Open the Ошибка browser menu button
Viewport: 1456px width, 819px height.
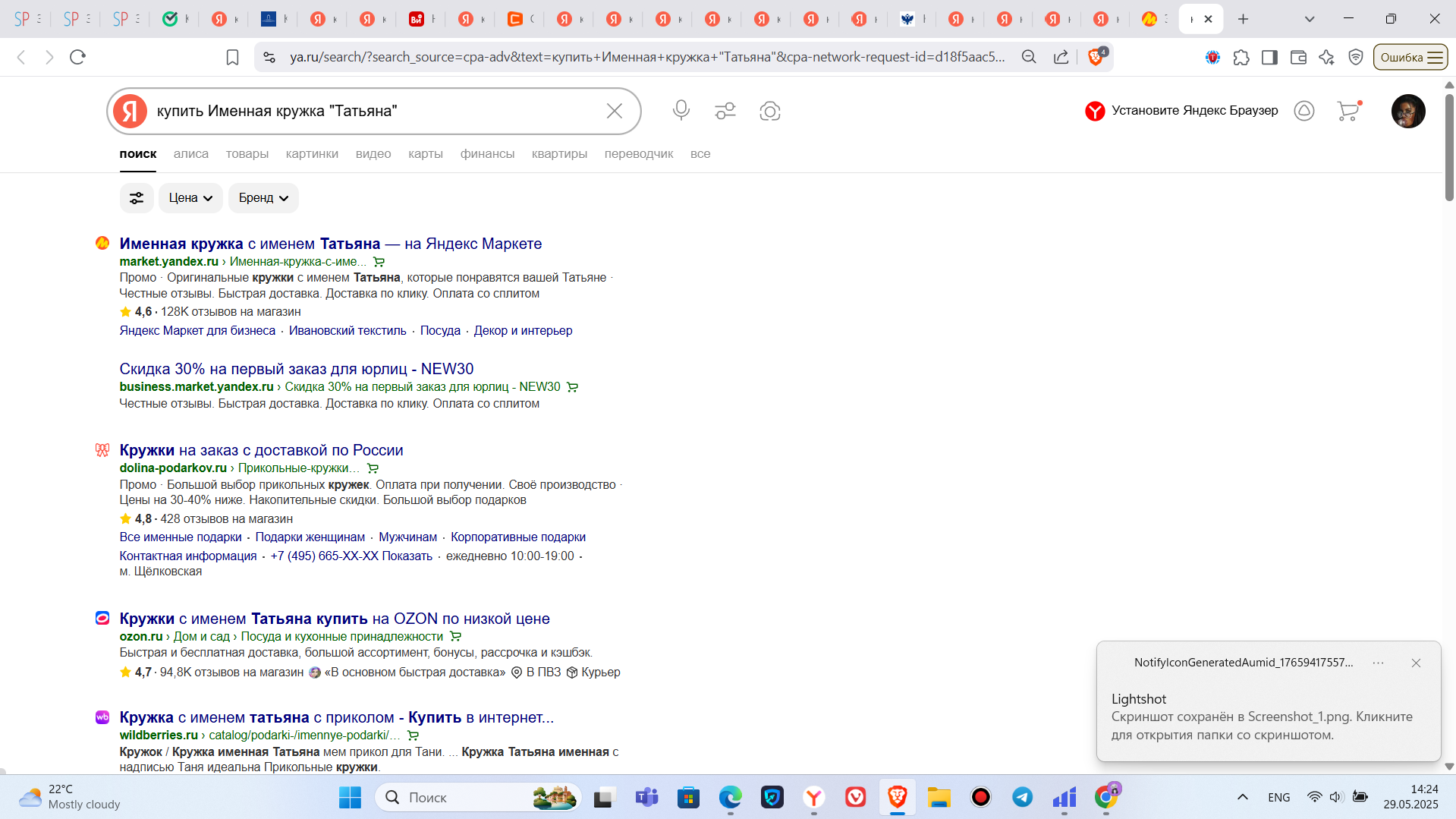[x=1410, y=57]
